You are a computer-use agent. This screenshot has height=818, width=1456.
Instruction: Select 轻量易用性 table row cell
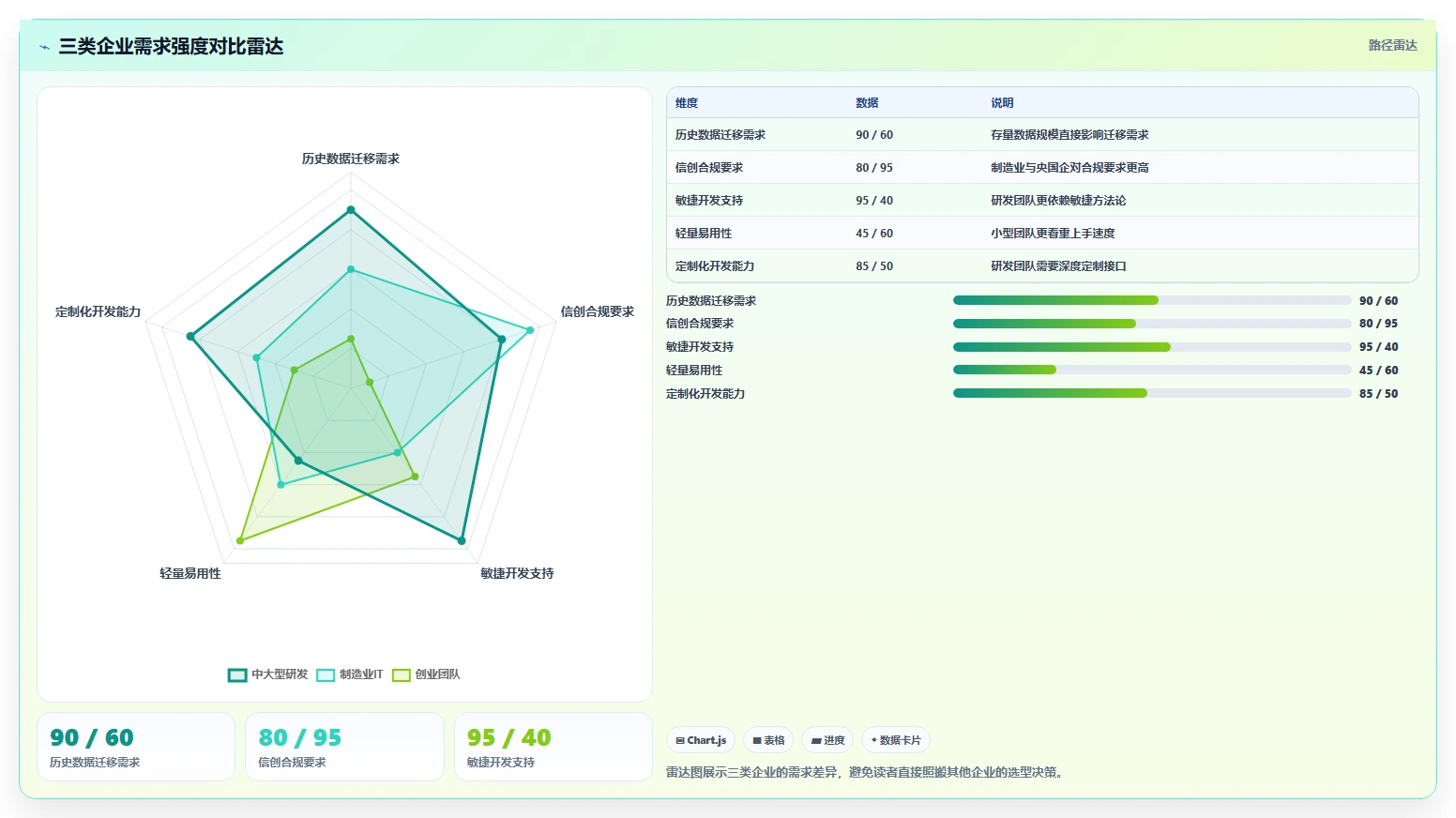pyautogui.click(x=704, y=234)
